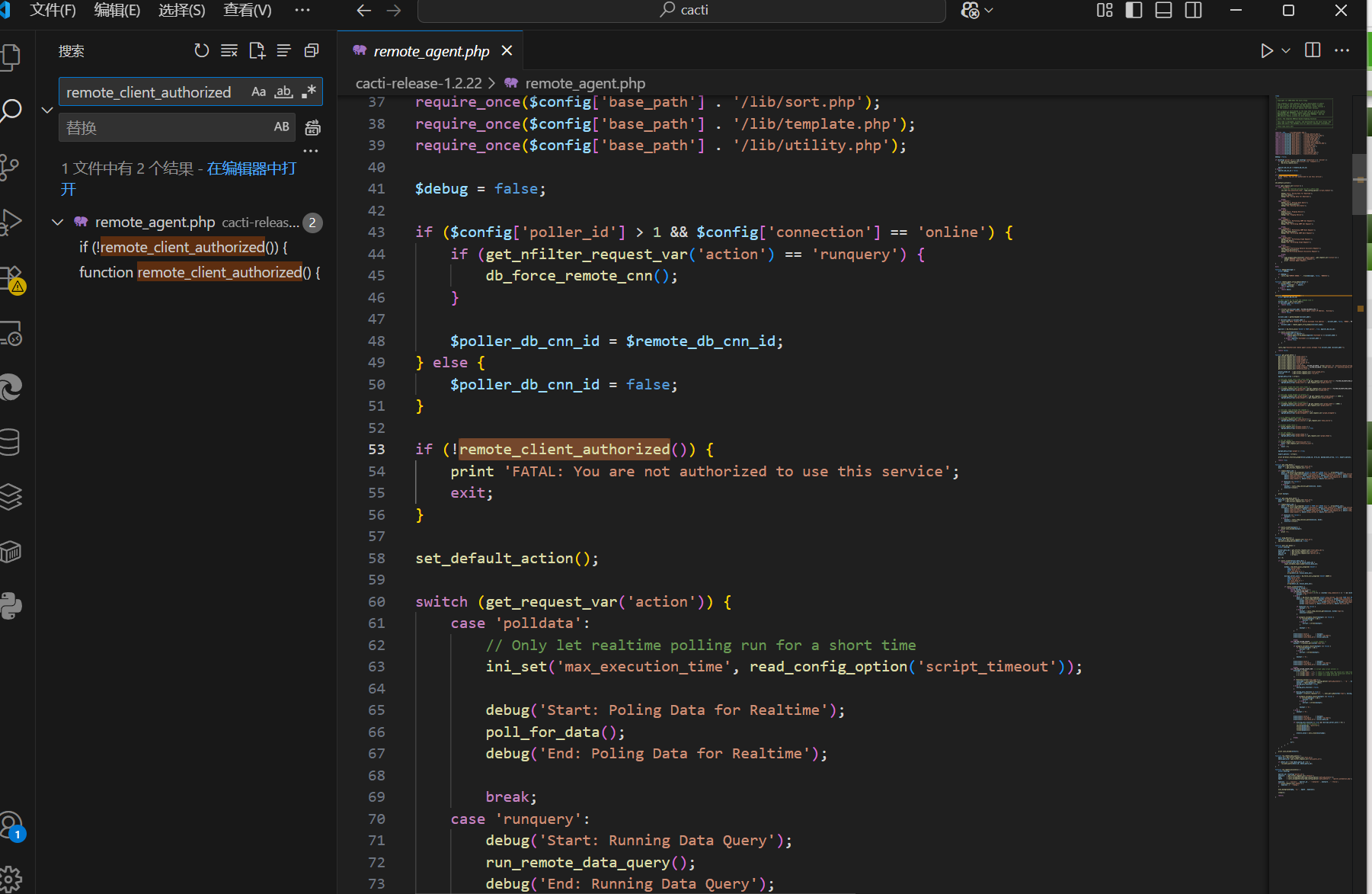
Task: Open the overflow menu ellipsis in menu bar
Action: coord(302,10)
